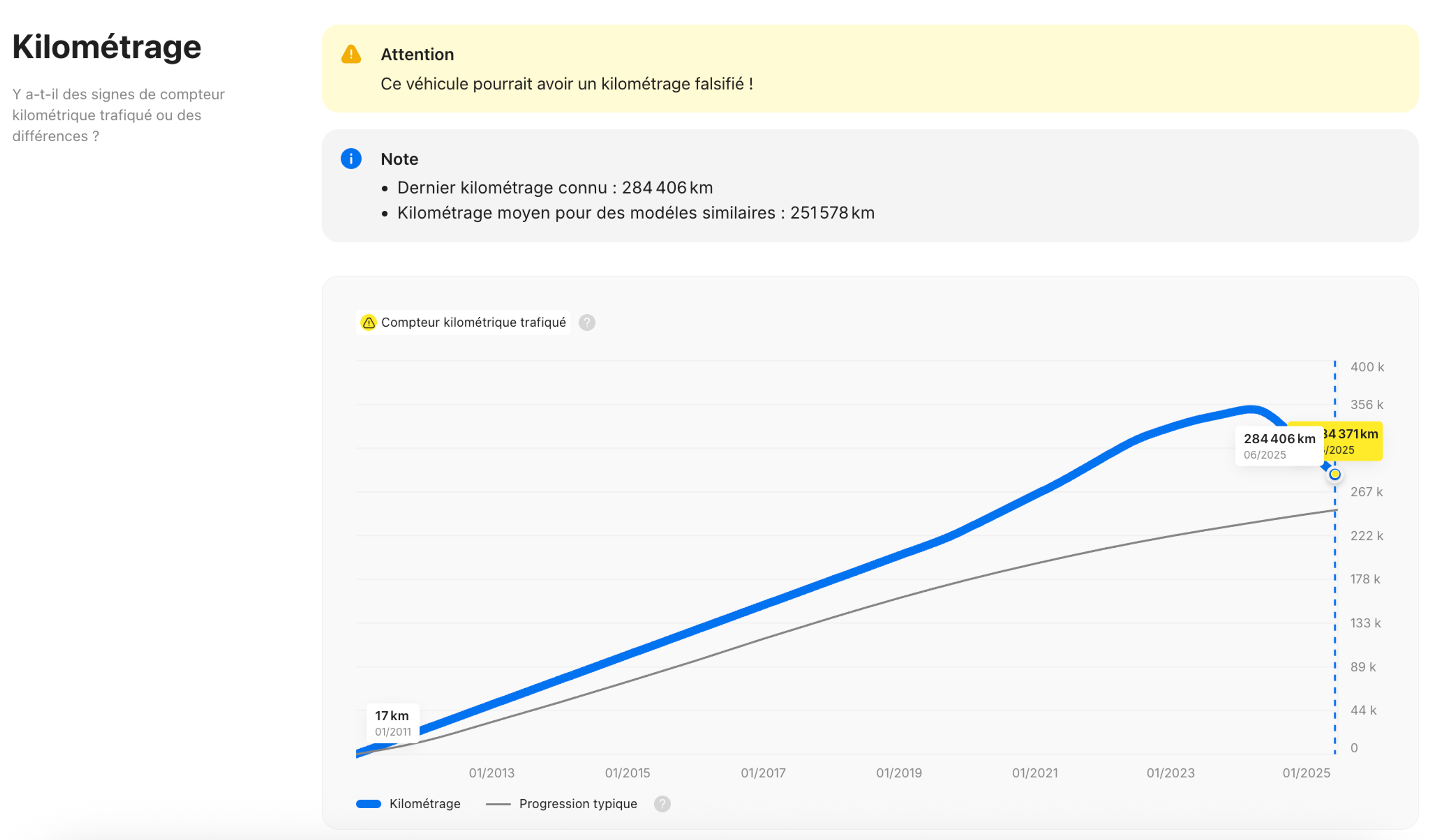Click the Kilométrage page heading
This screenshot has width=1432, height=840.
coord(107,47)
